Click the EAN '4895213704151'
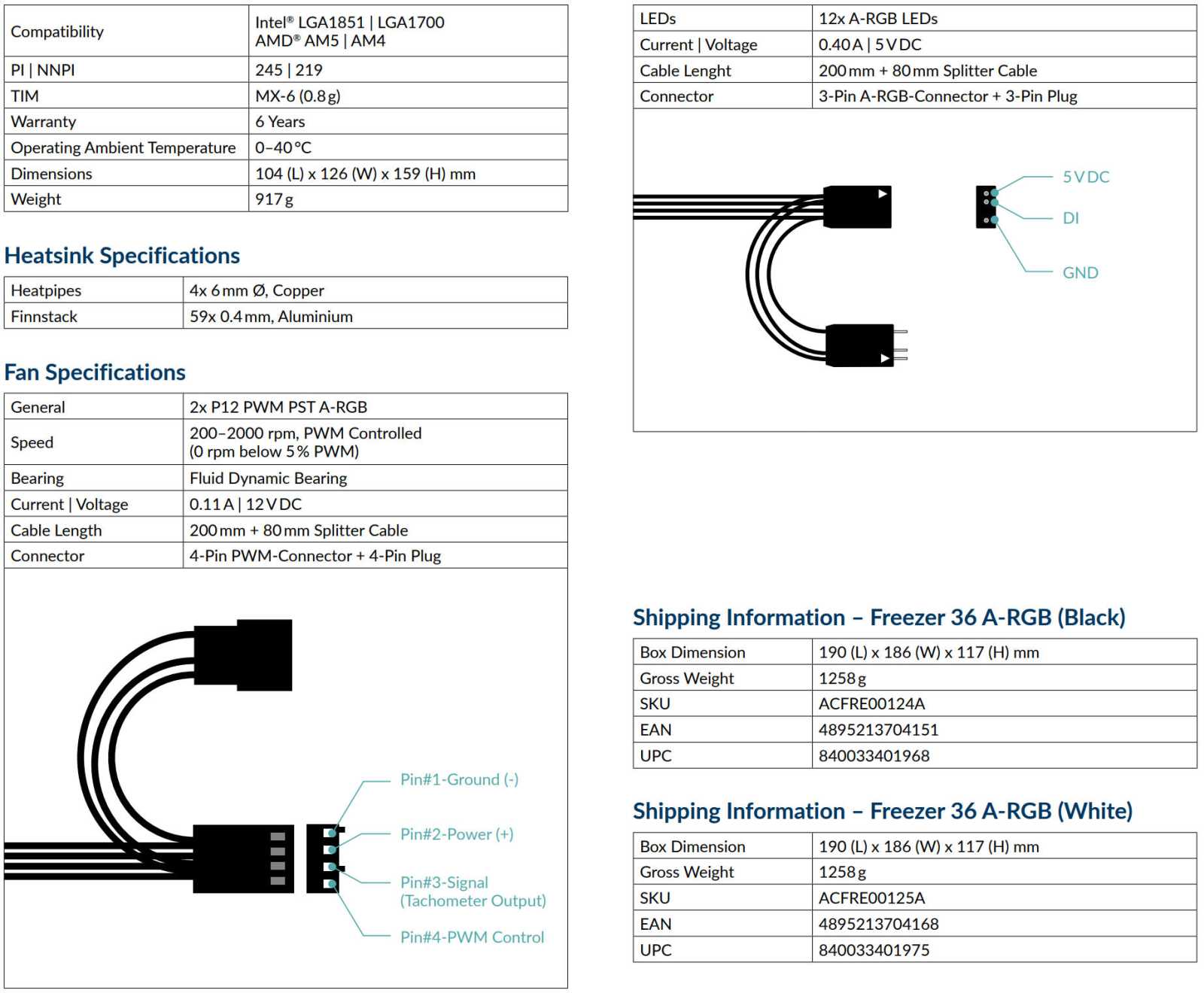1204x993 pixels. (878, 730)
